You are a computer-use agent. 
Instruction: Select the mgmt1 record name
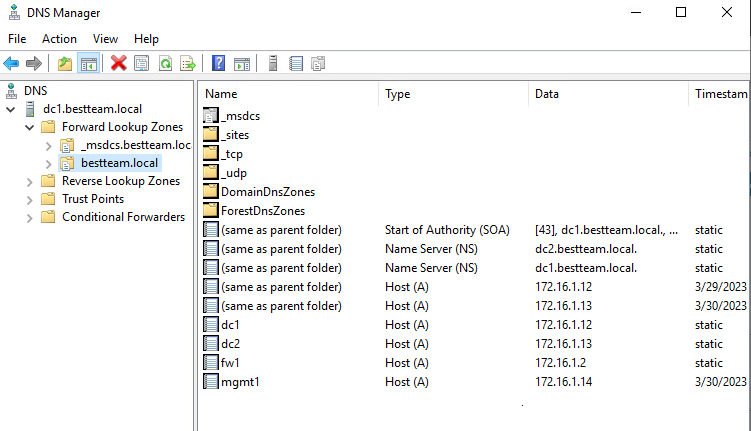pos(240,382)
